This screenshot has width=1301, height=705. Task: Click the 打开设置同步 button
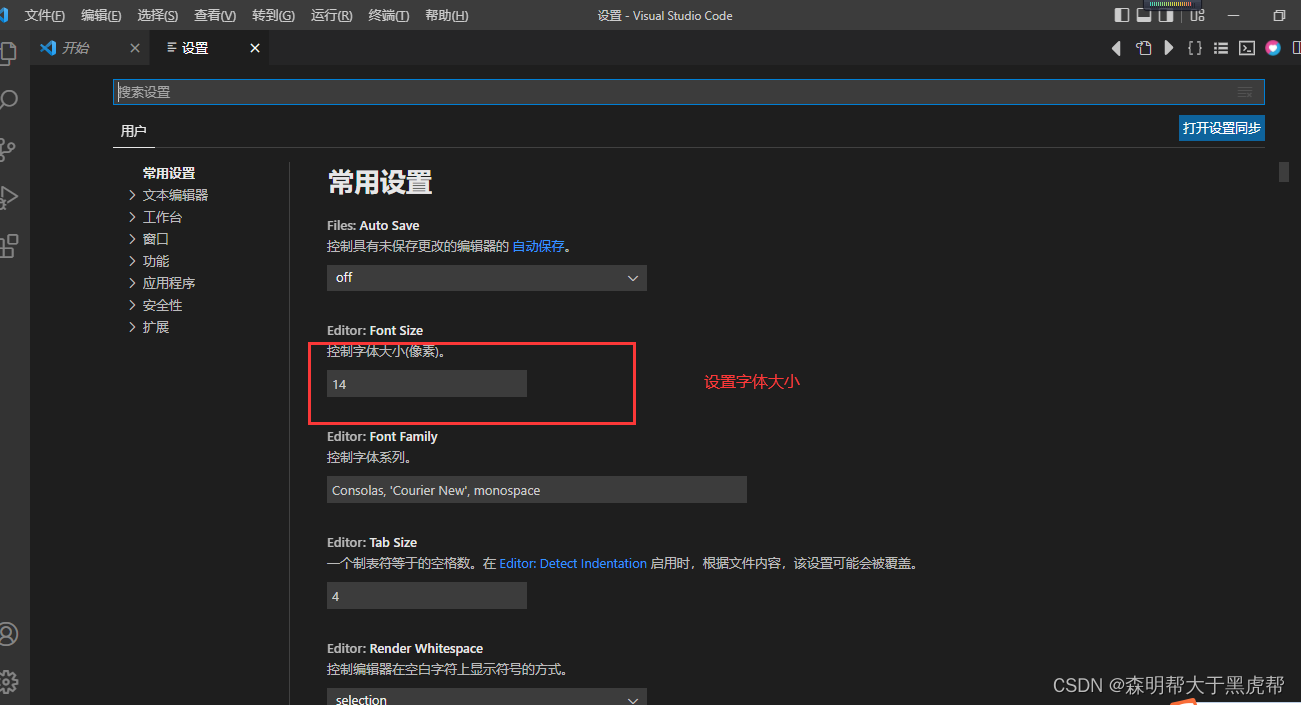tap(1222, 128)
